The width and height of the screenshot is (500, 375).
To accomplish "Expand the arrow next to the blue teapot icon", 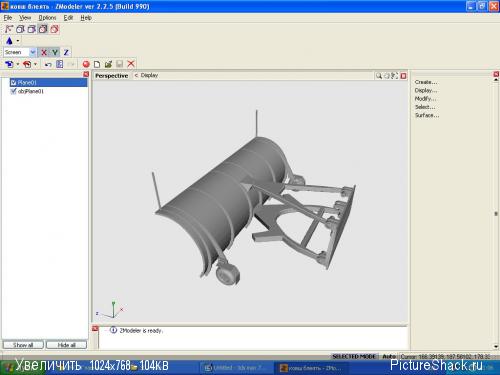I will [x=18, y=64].
